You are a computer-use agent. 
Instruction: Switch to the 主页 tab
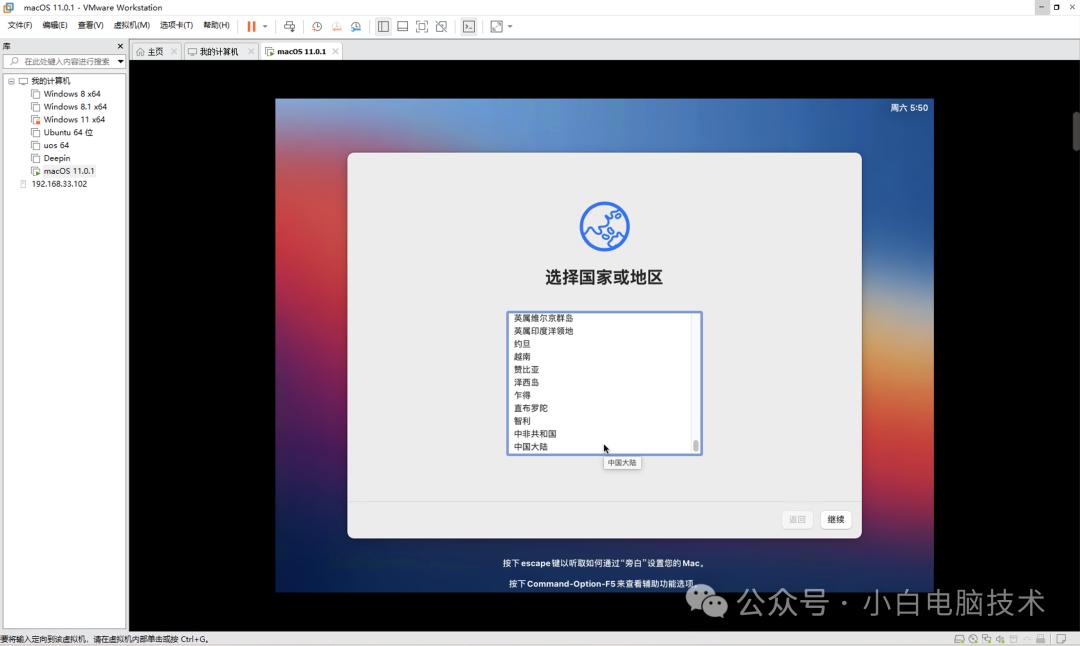[156, 50]
